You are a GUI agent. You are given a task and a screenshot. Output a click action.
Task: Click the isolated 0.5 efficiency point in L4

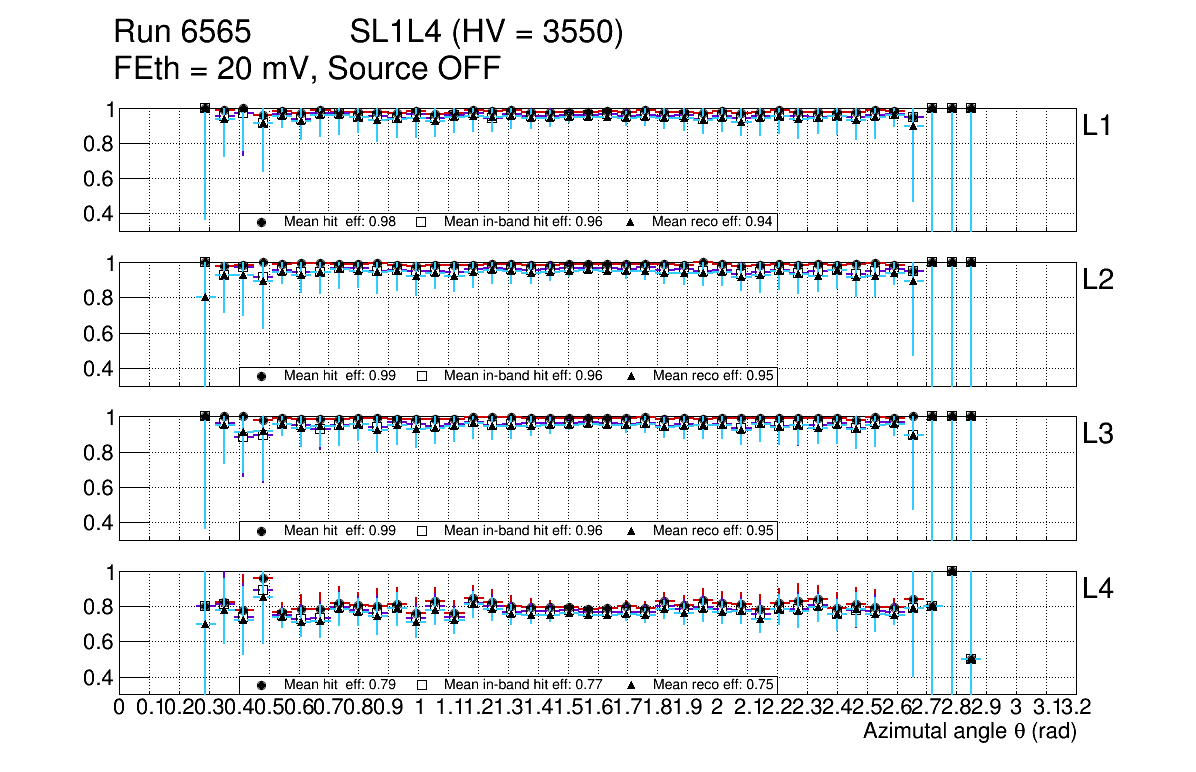point(971,659)
